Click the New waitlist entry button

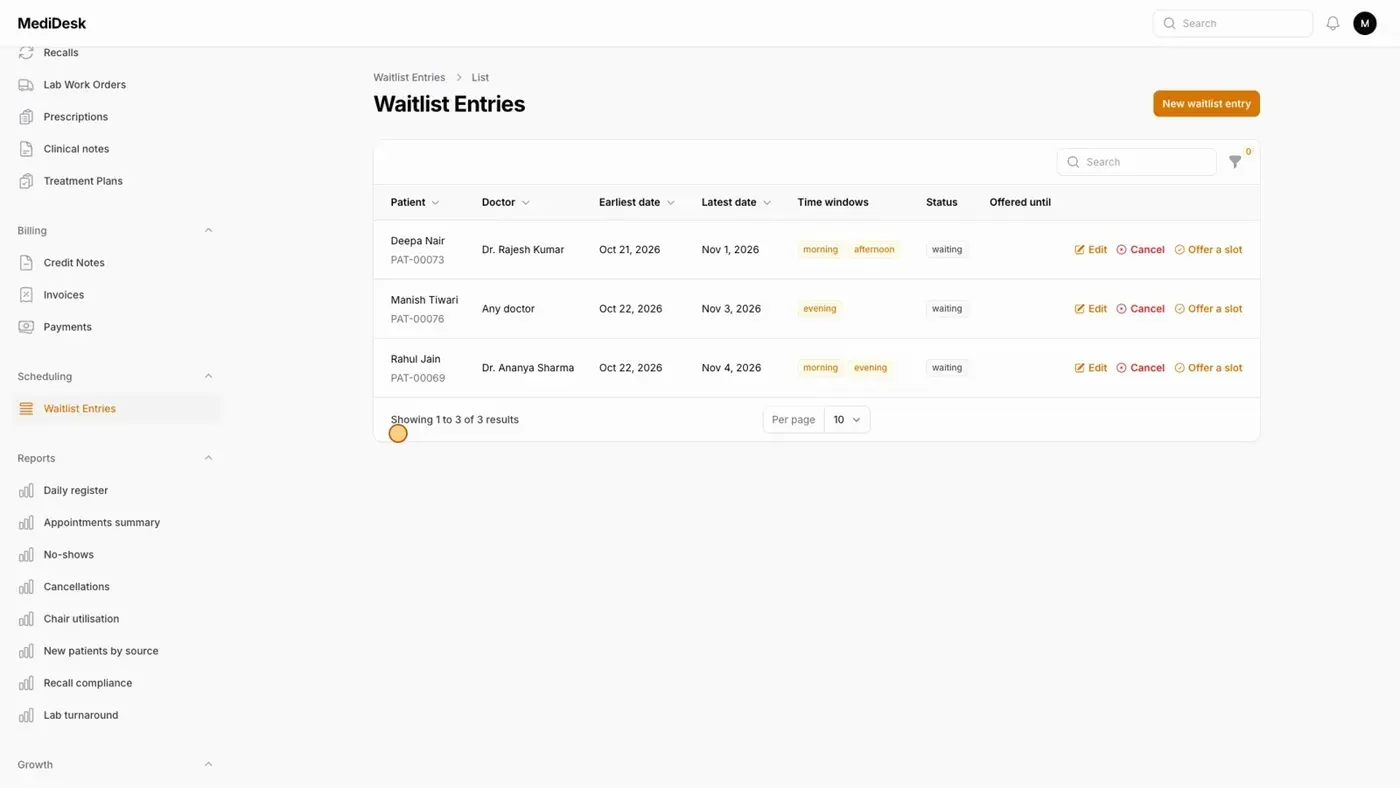(1206, 104)
